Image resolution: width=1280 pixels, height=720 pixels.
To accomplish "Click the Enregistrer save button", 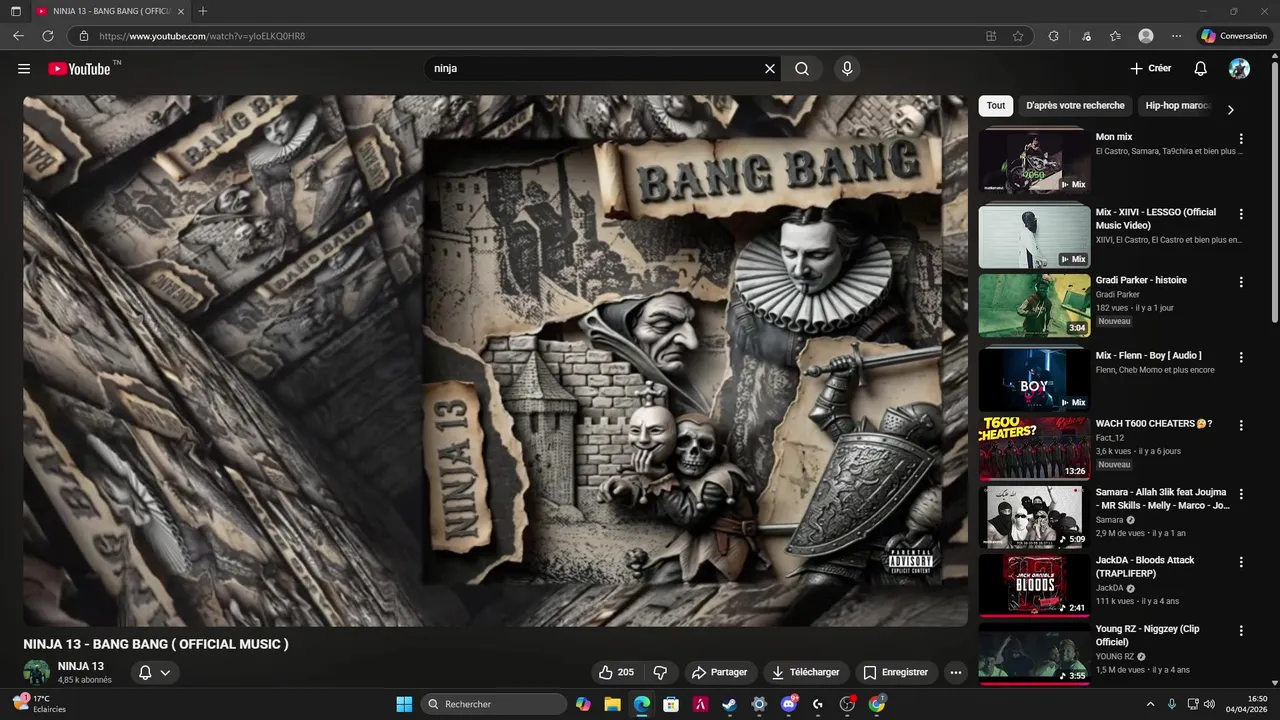I will click(896, 672).
